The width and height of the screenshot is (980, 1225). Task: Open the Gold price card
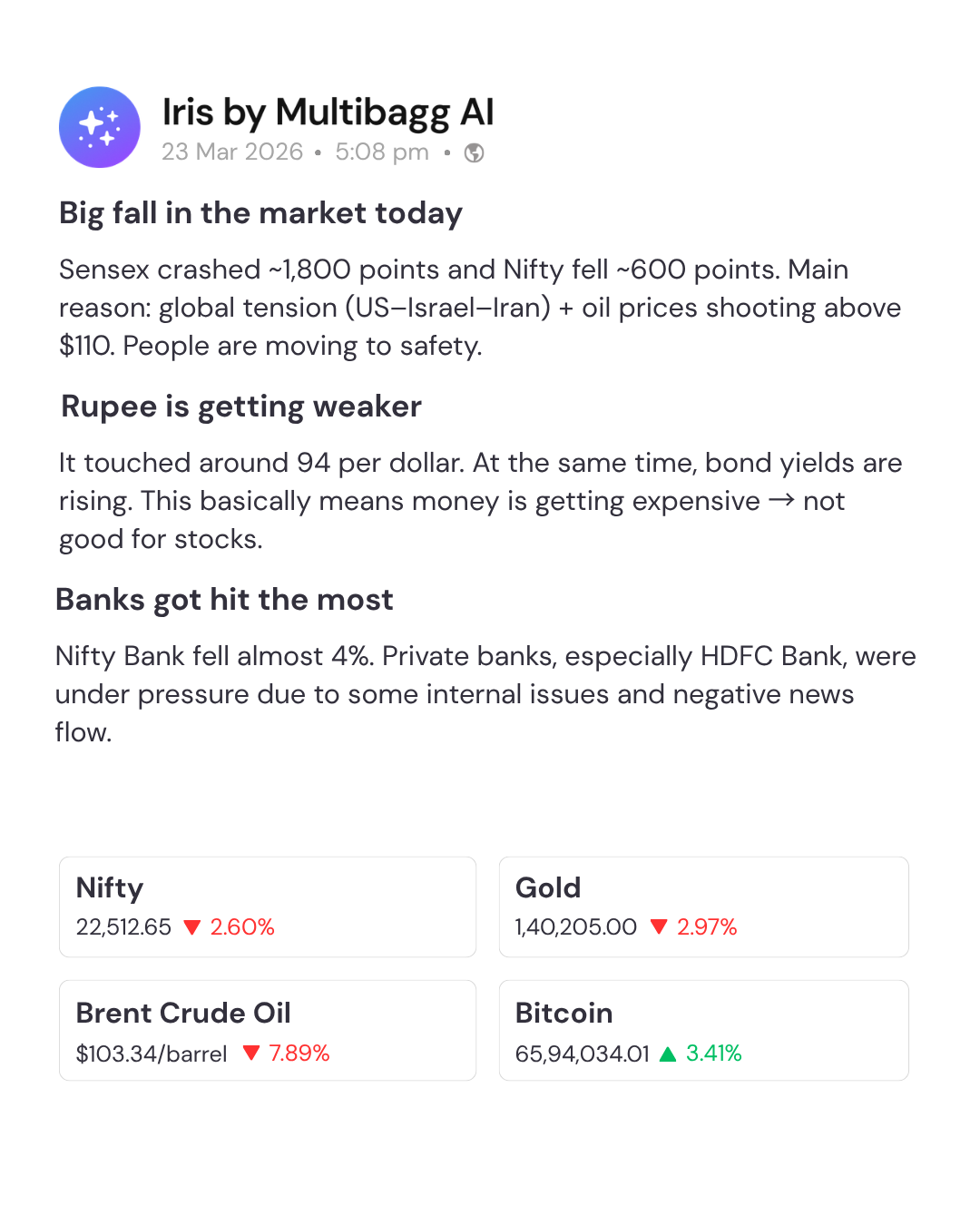pos(703,906)
